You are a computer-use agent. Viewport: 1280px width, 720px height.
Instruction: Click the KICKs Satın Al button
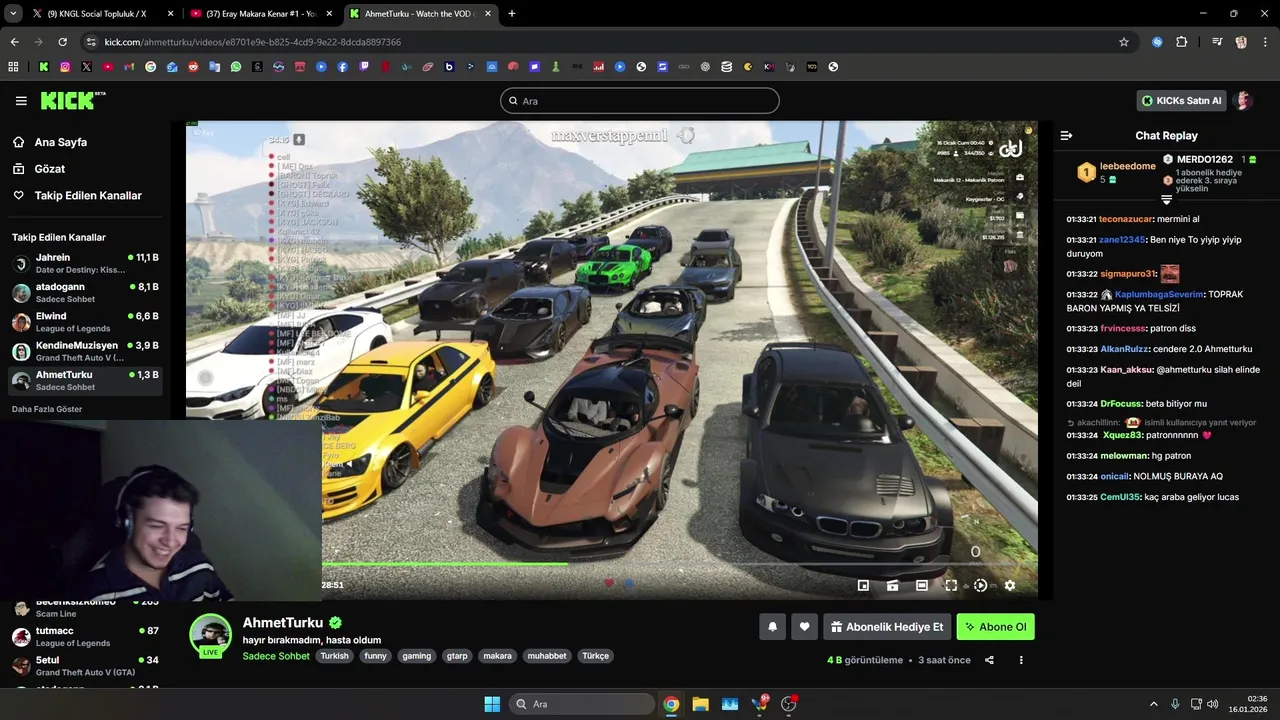click(x=1181, y=101)
